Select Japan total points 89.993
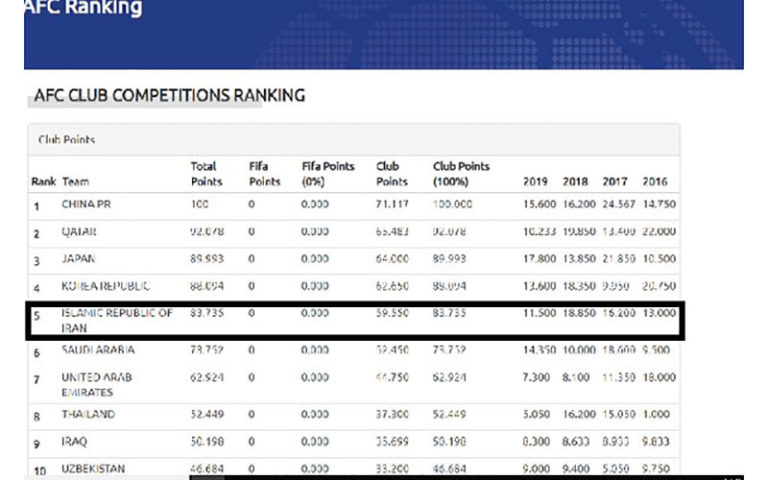Screen dimensions: 768x480 click(207, 259)
